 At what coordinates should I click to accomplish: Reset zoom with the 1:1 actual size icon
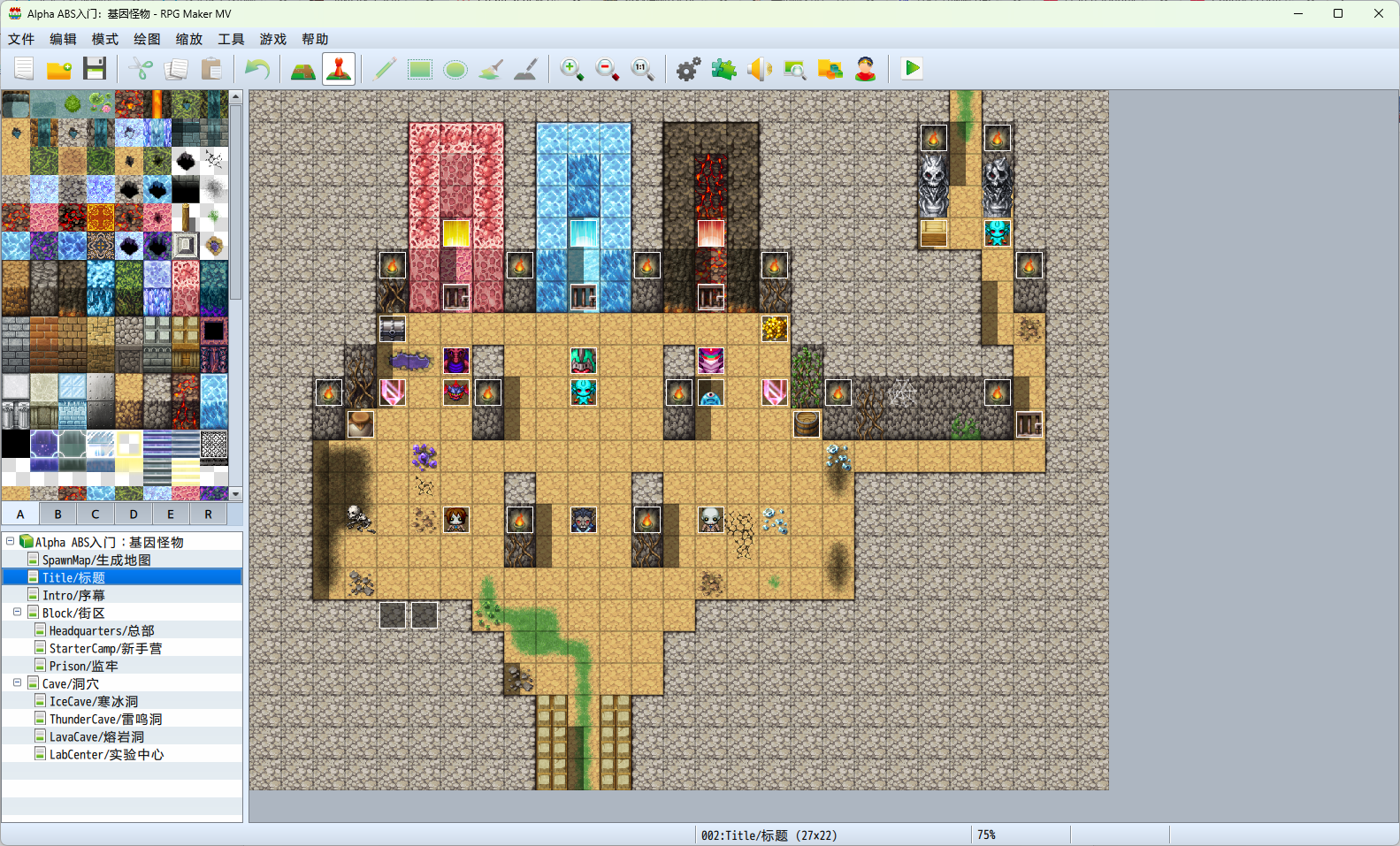point(643,69)
